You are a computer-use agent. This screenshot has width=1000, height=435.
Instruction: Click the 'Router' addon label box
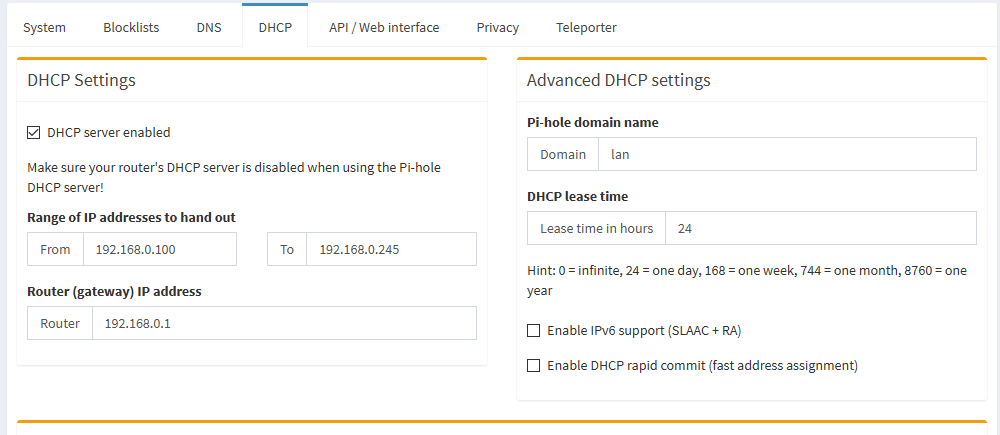(x=60, y=323)
